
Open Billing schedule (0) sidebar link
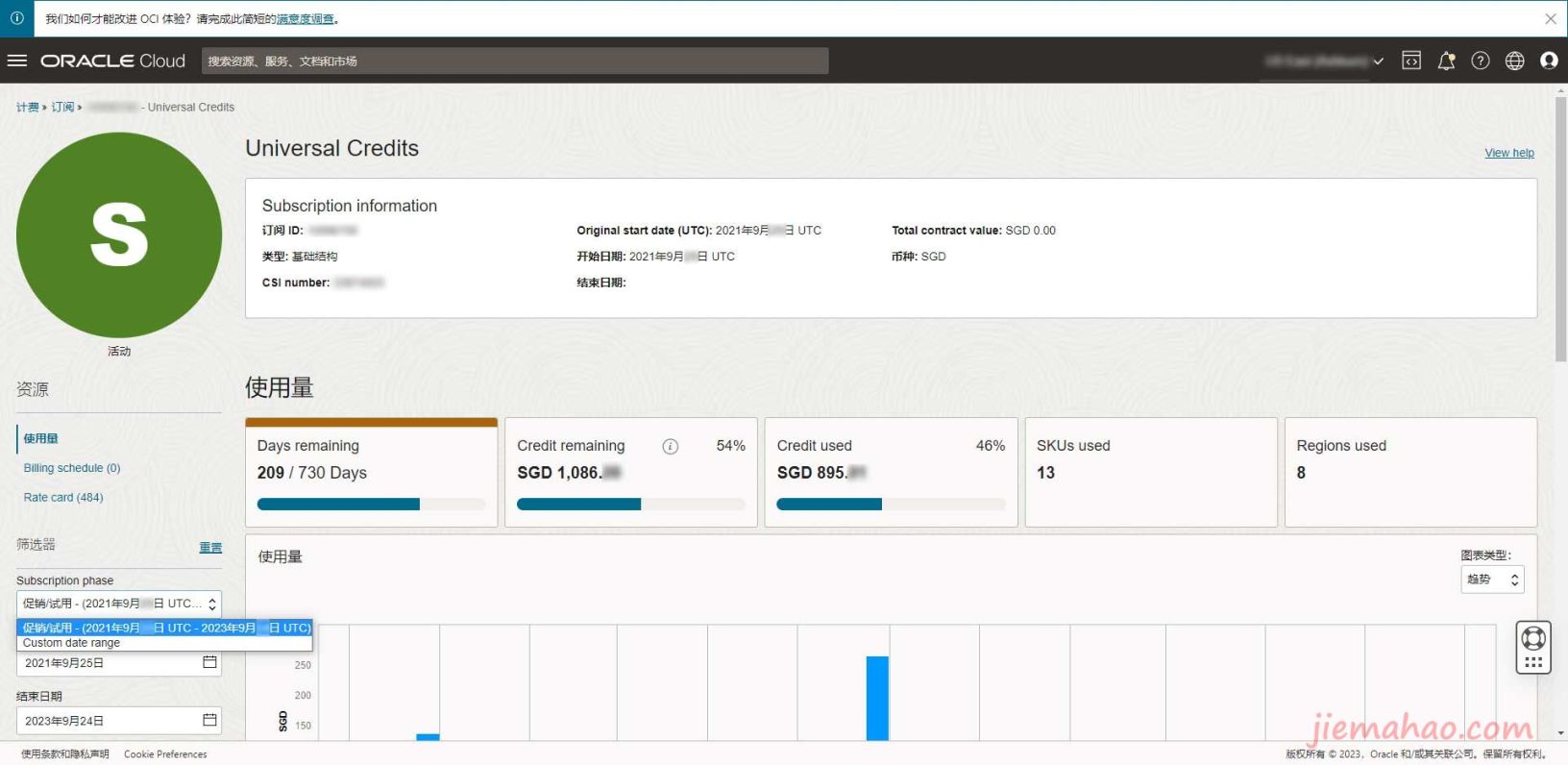72,468
